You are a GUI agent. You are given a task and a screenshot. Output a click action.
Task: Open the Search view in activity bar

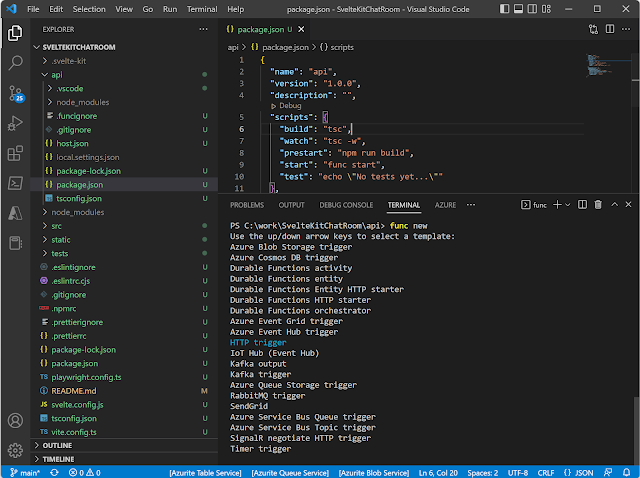pos(15,63)
